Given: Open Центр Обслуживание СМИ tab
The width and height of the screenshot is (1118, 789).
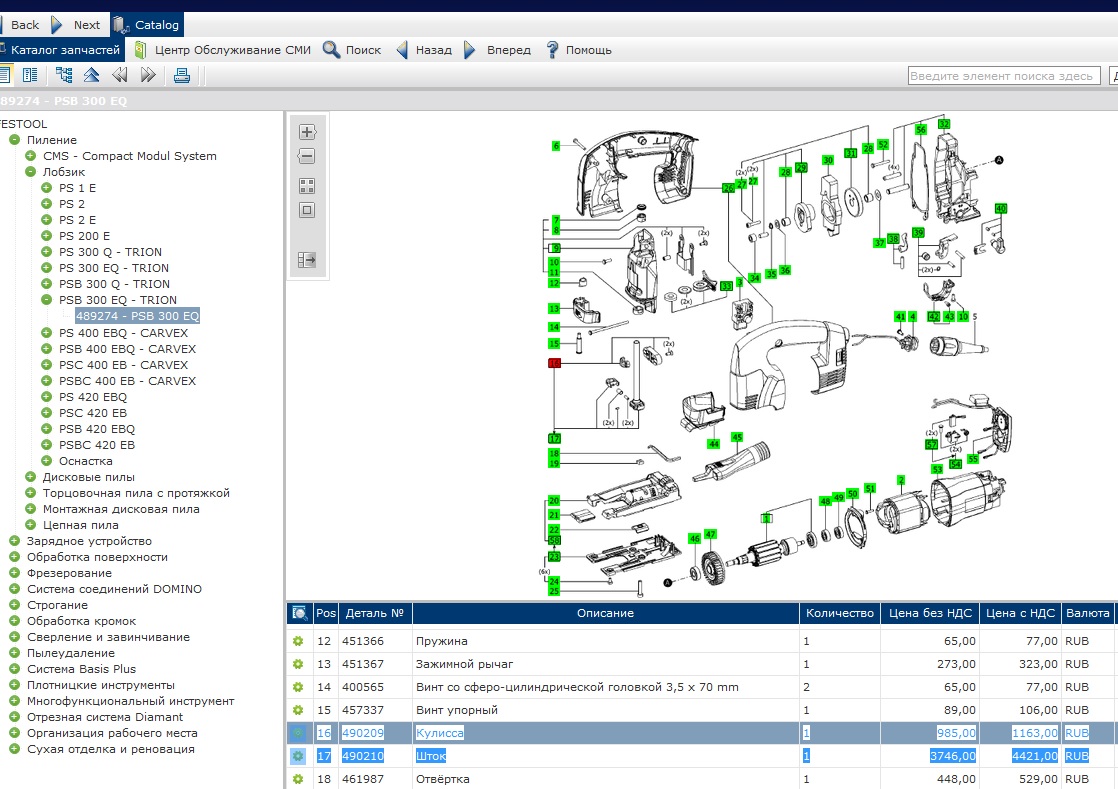Looking at the screenshot, I should tap(222, 50).
